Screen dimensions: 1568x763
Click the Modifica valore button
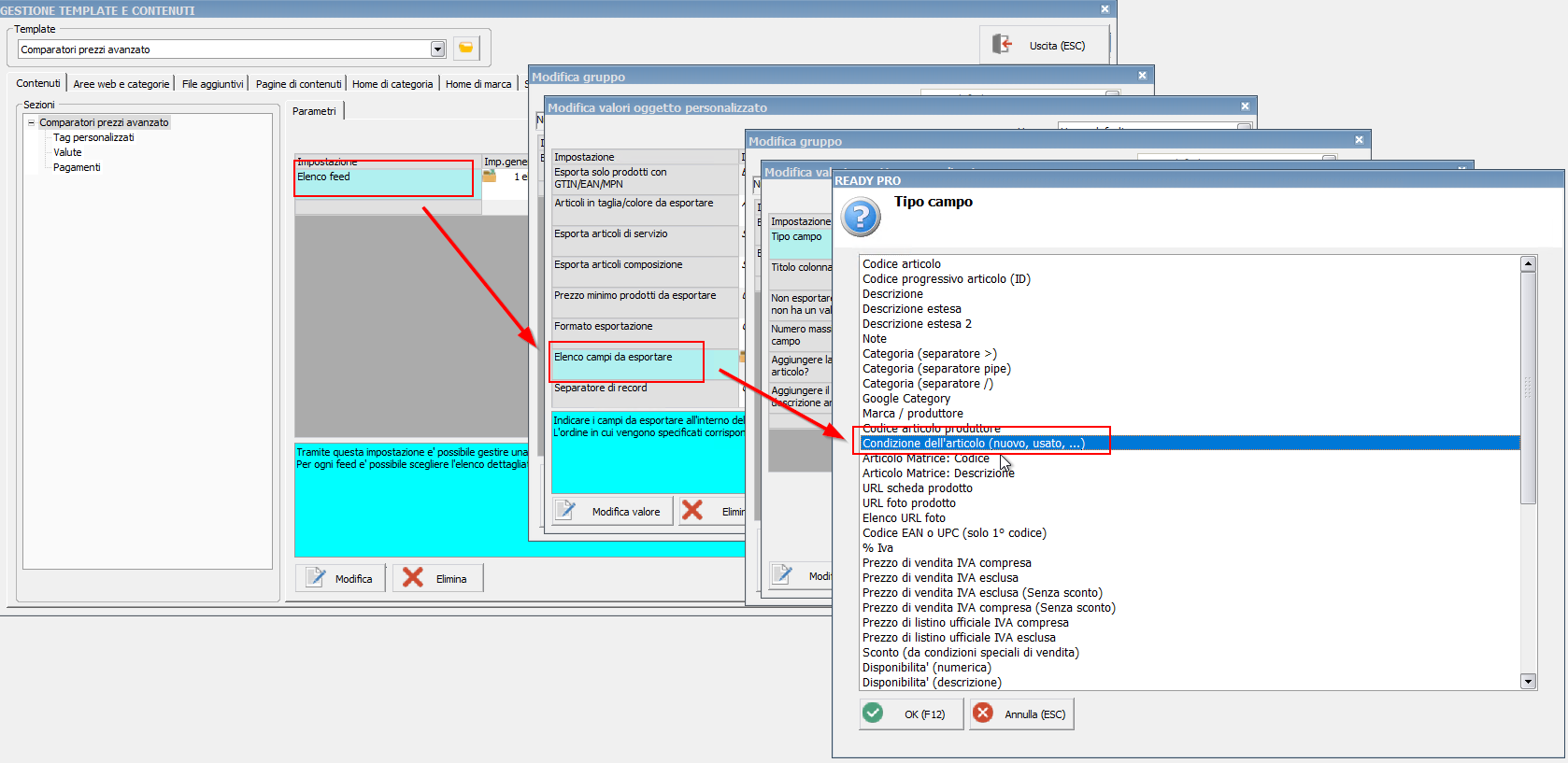(612, 511)
